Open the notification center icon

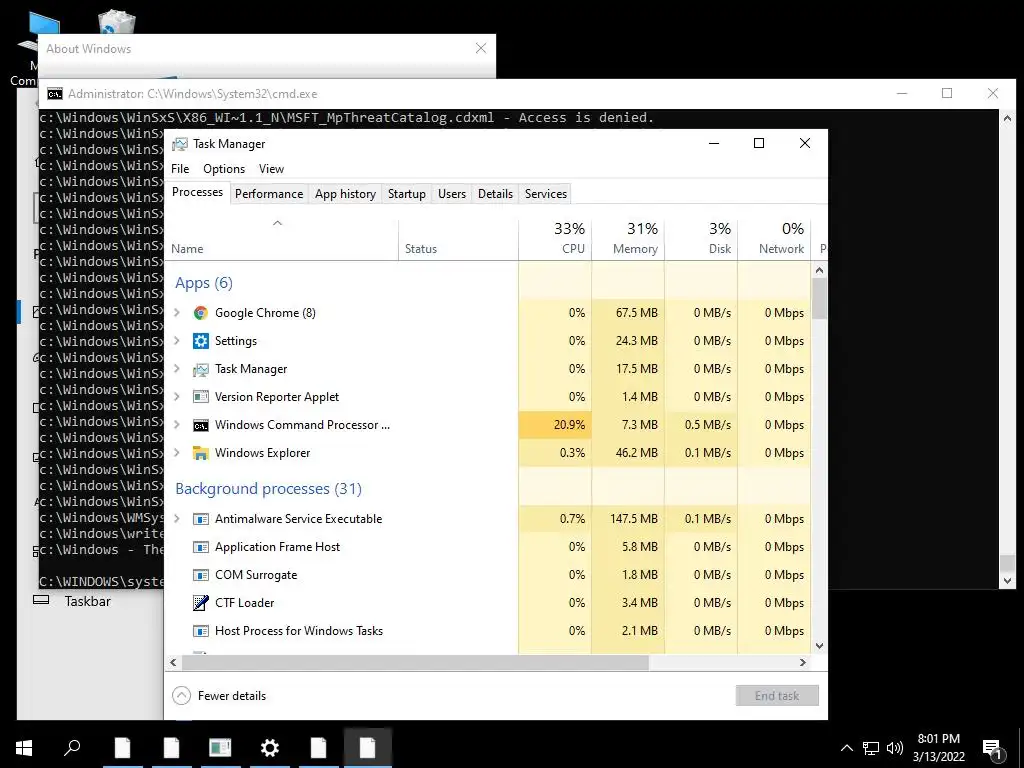pos(993,748)
